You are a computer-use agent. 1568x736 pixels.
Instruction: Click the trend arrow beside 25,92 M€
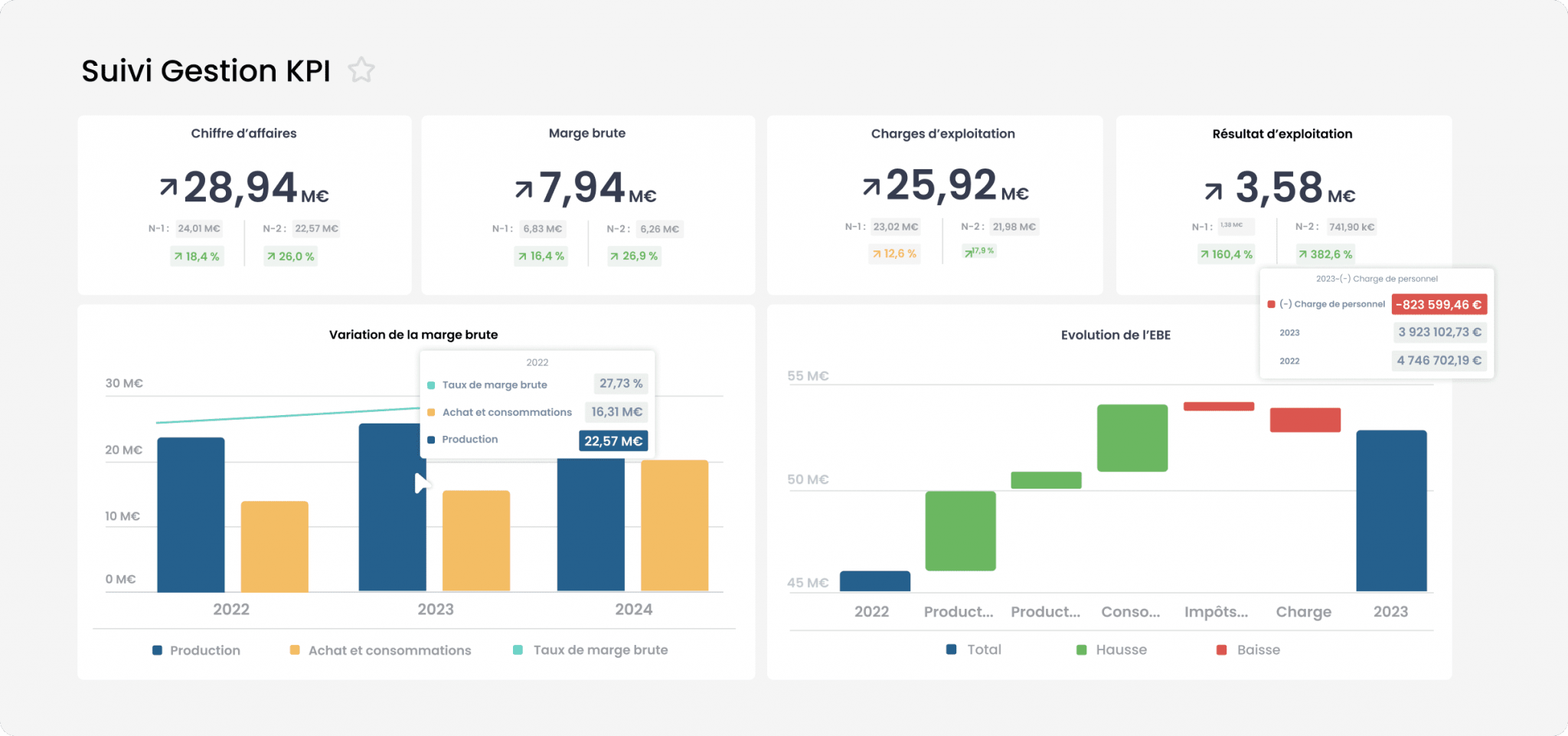[x=871, y=186]
